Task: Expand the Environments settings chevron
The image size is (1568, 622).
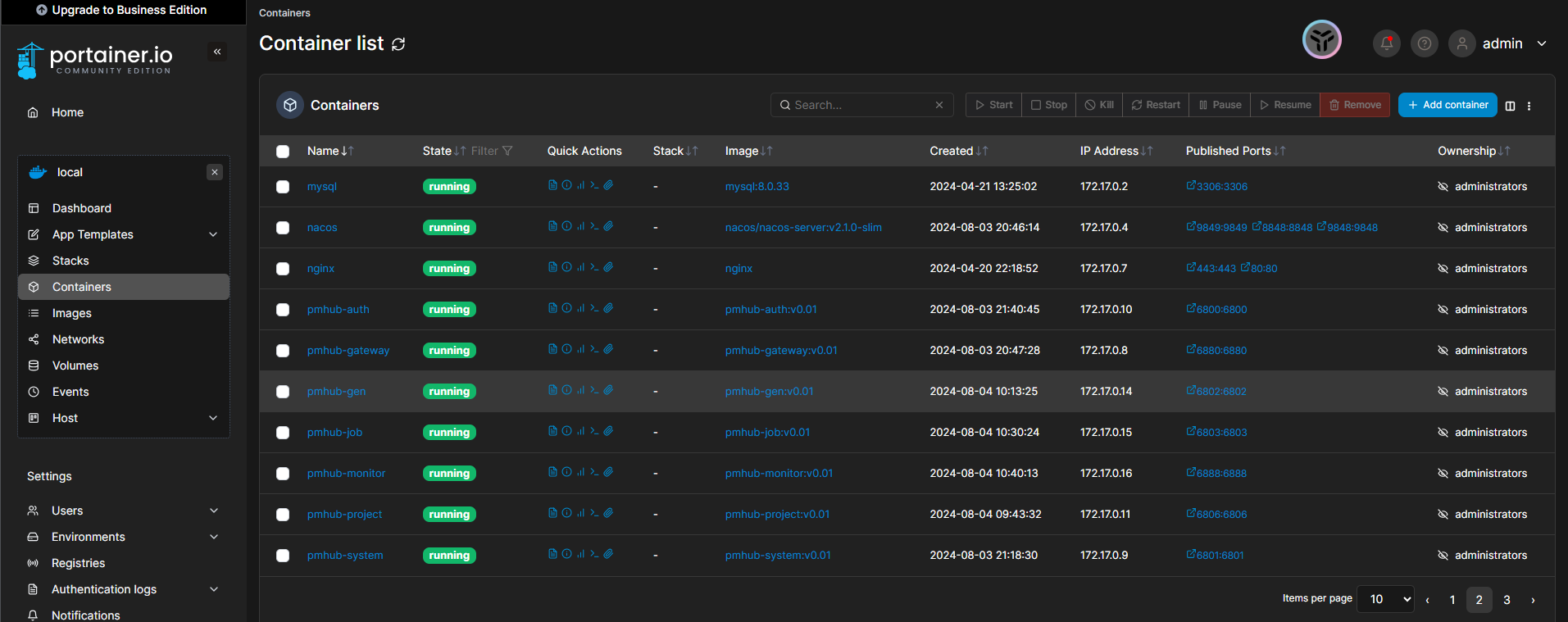Action: tap(214, 537)
